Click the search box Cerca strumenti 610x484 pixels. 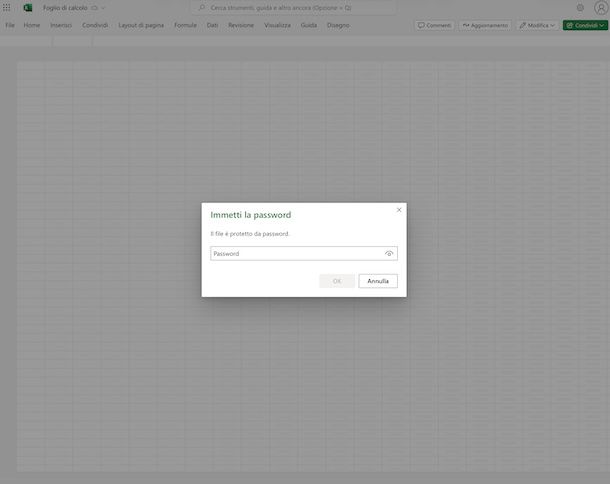(x=294, y=8)
